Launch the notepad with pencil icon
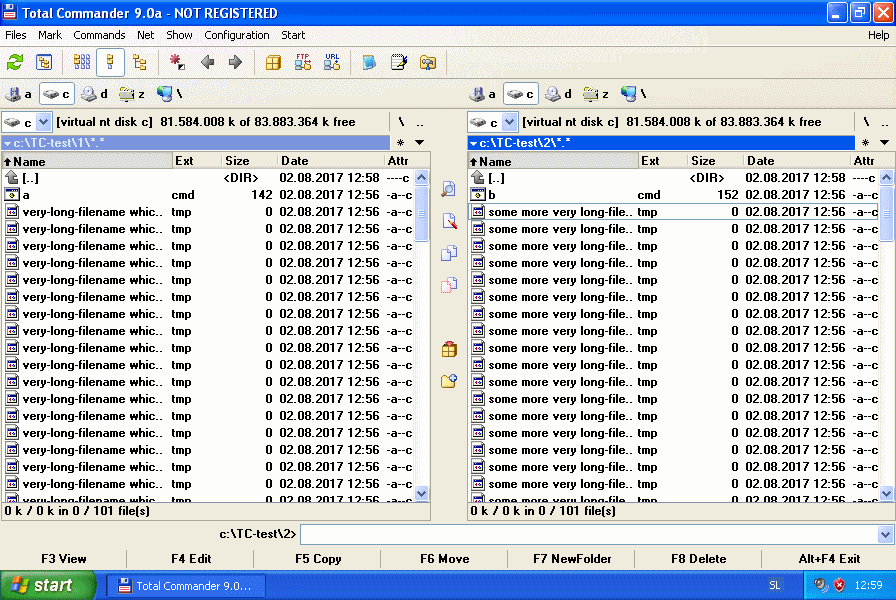The width and height of the screenshot is (896, 600). 399,62
